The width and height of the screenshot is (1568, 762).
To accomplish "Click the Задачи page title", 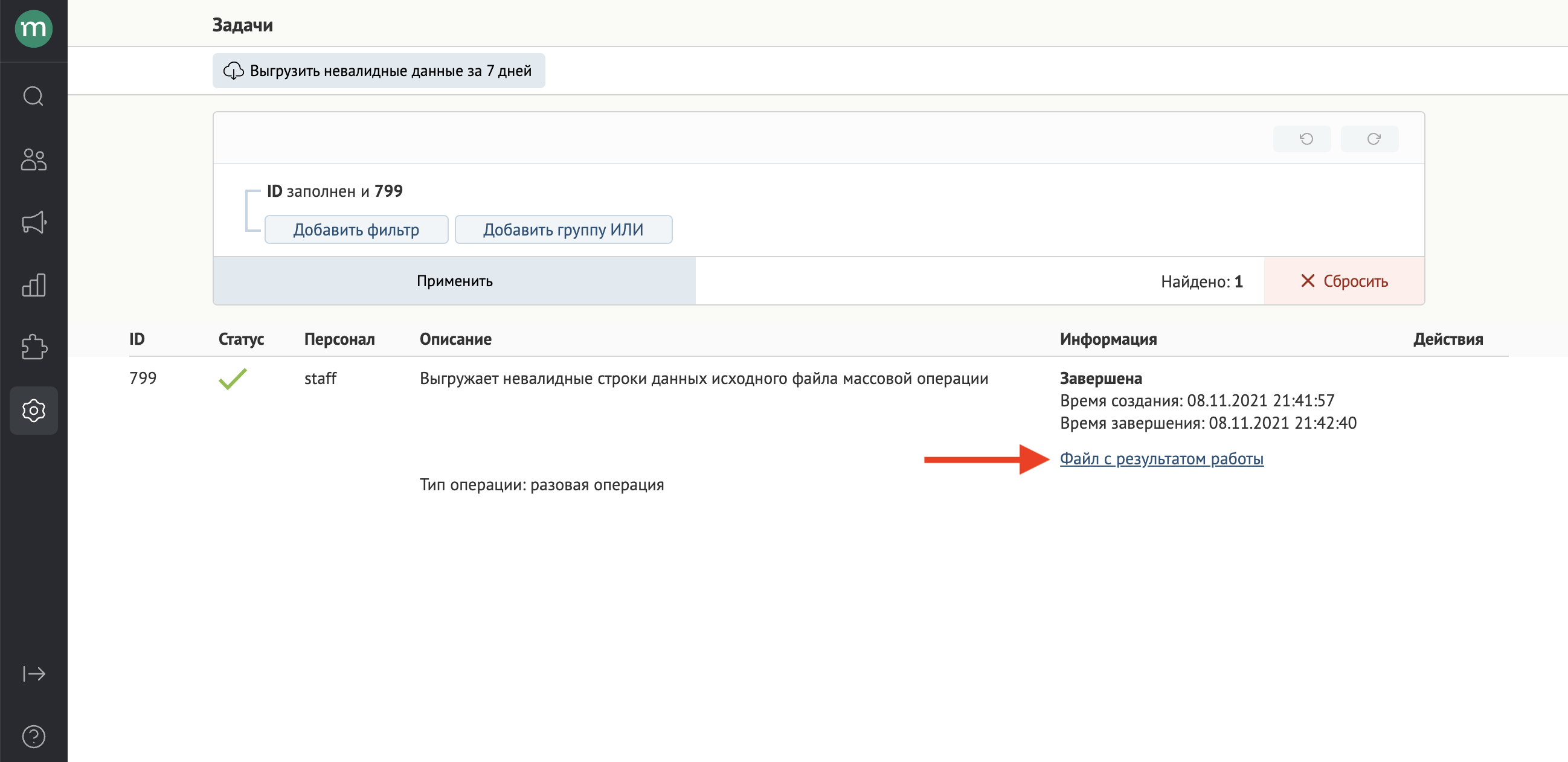I will (x=242, y=25).
